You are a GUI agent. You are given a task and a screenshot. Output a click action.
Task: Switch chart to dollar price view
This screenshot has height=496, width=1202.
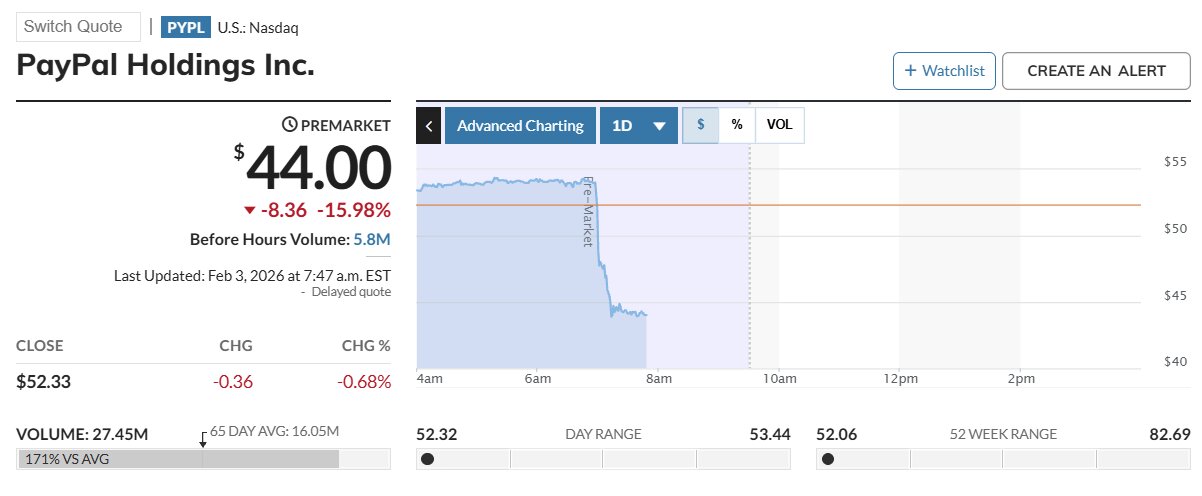(700, 126)
